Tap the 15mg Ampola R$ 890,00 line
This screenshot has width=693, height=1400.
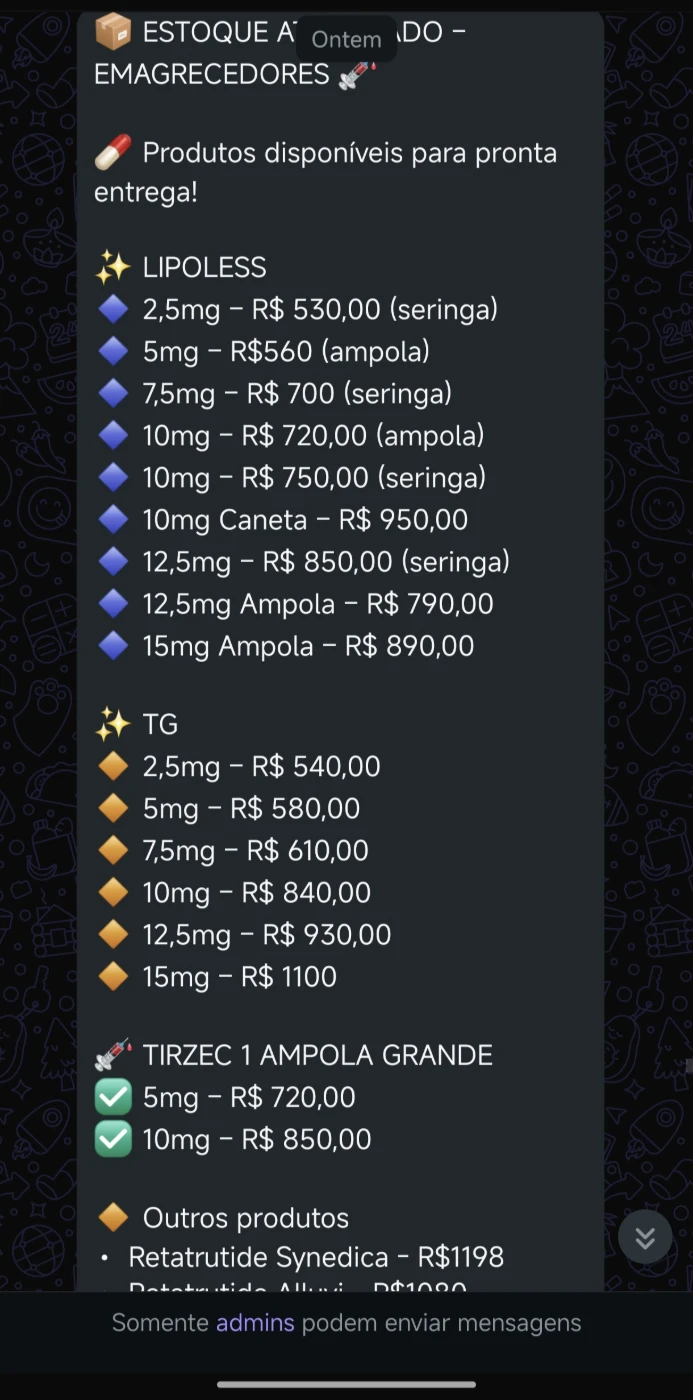point(308,646)
